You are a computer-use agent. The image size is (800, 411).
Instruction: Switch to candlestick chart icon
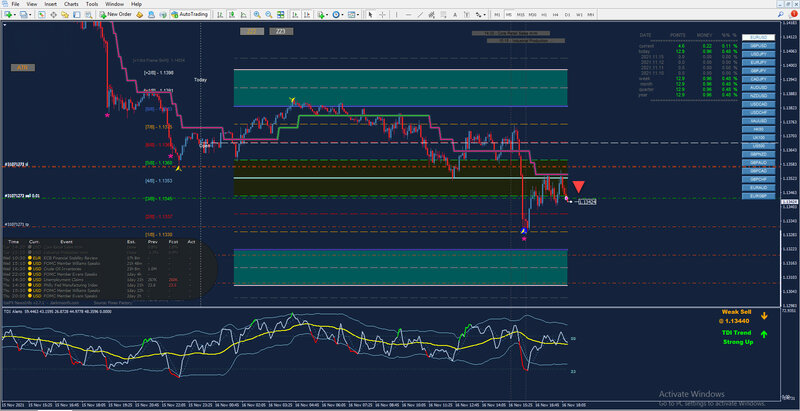[x=232, y=14]
